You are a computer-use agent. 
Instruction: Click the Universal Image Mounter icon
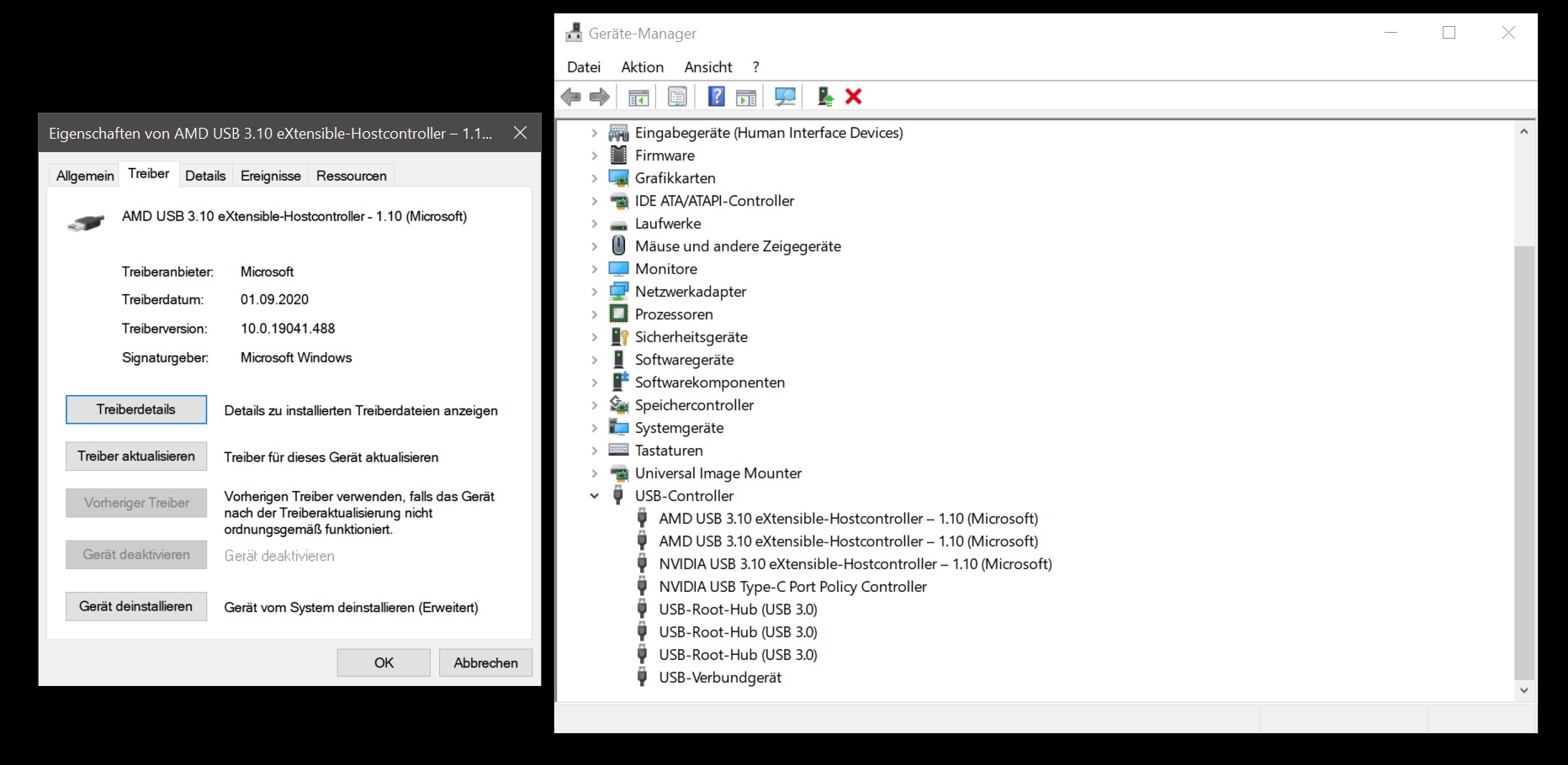tap(618, 473)
